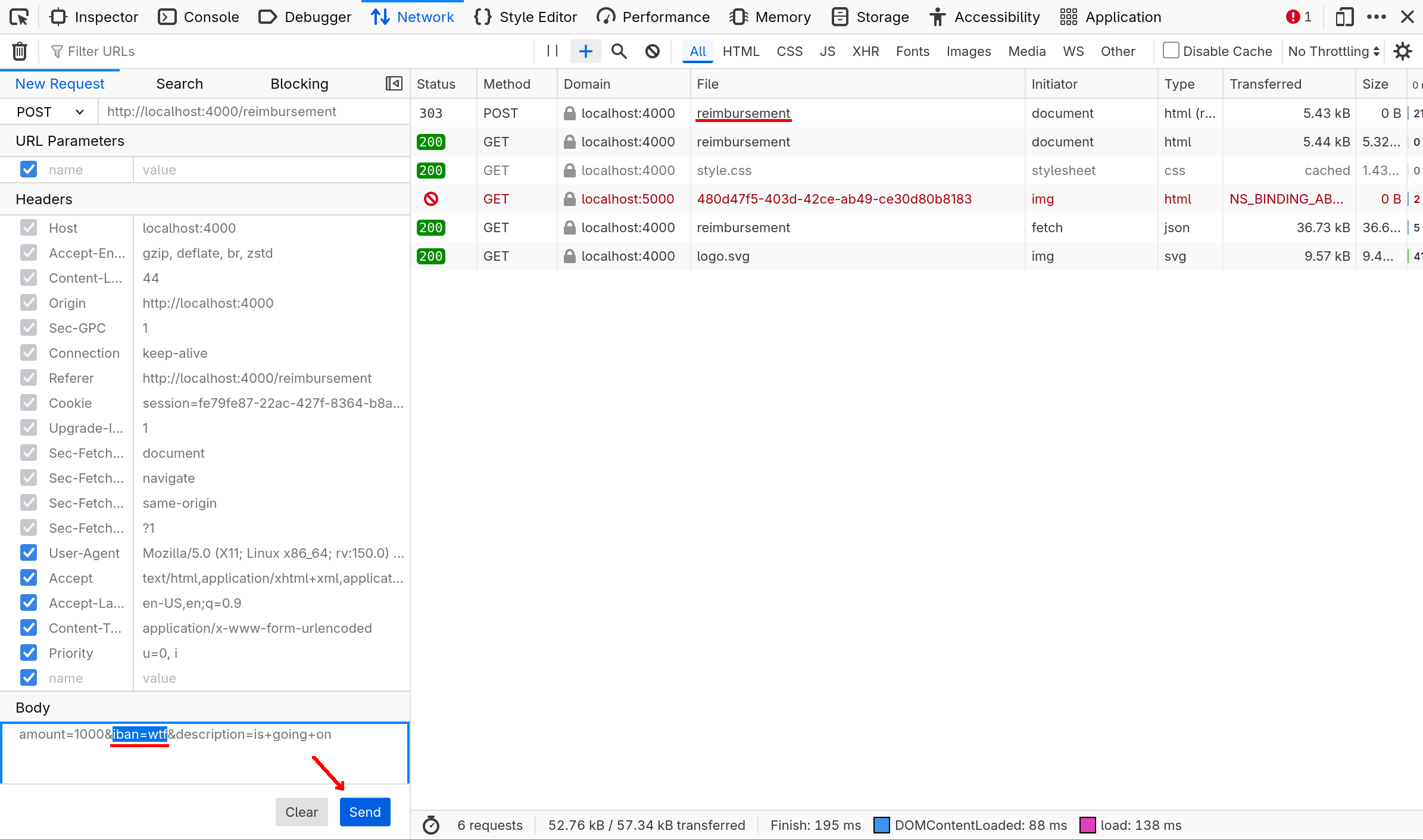Uncheck the Content-Type header checkbox
Viewport: 1423px width, 840px height.
tap(29, 628)
